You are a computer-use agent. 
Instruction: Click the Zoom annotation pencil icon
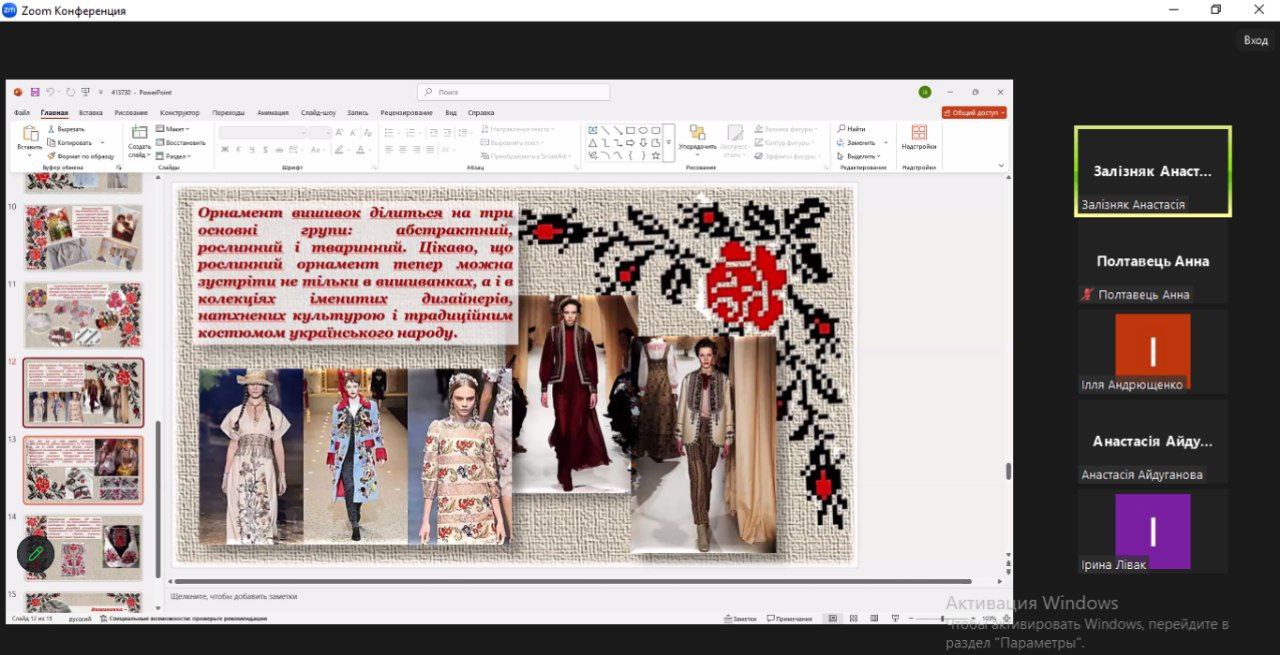tap(35, 553)
